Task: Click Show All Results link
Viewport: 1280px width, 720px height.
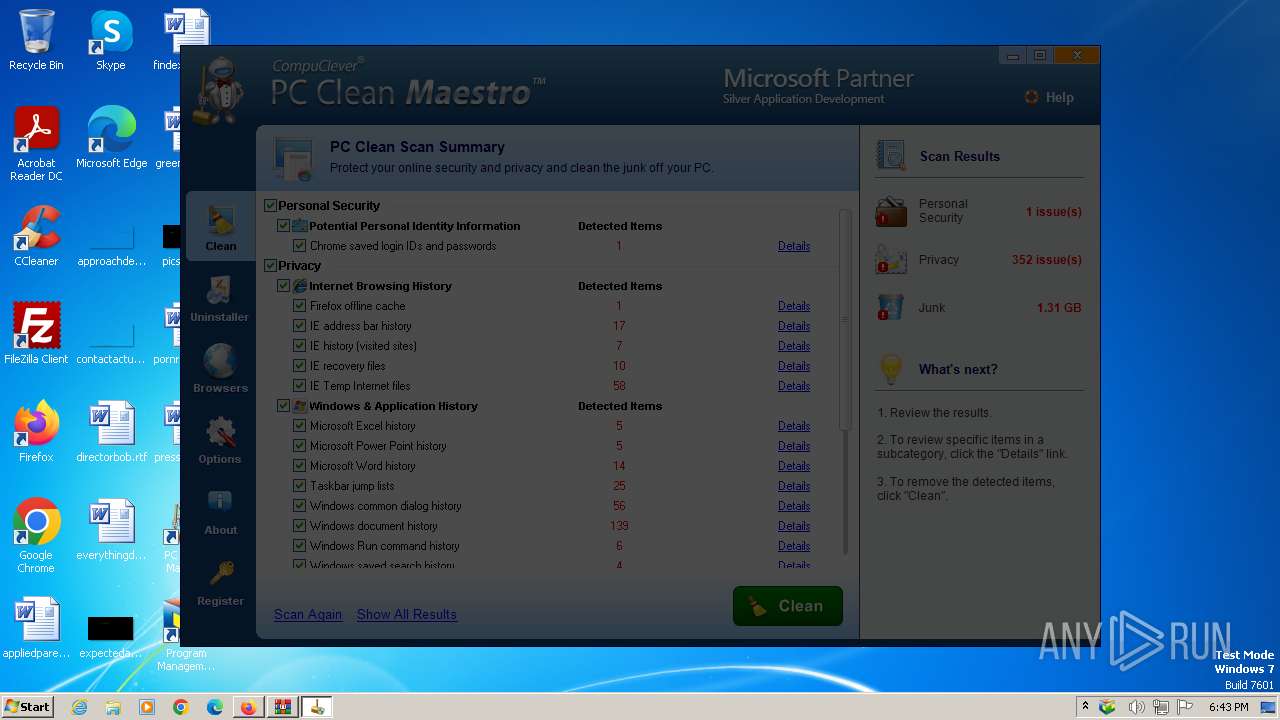Action: coord(407,614)
